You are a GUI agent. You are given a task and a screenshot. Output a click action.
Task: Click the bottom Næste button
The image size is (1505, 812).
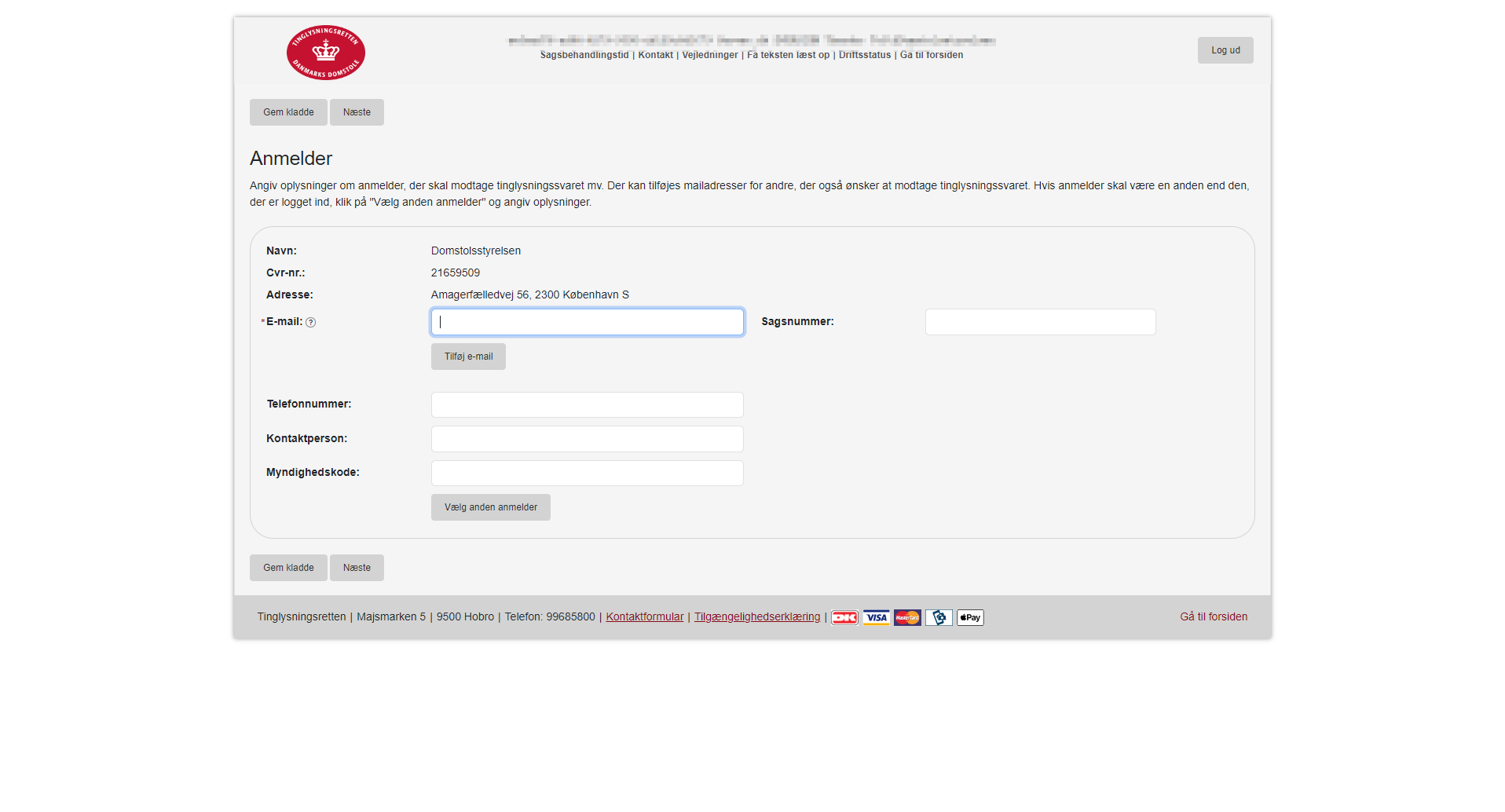(x=357, y=568)
